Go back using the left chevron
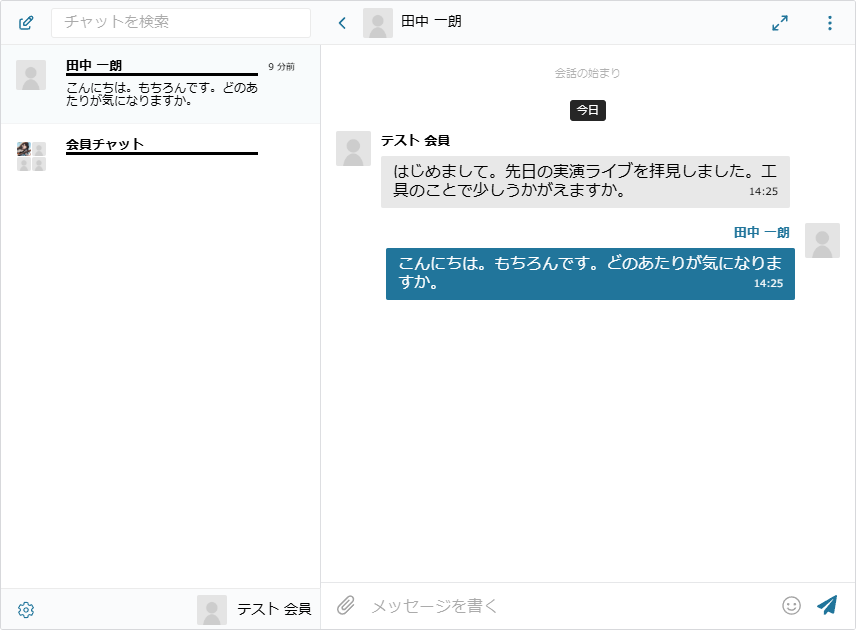Image resolution: width=856 pixels, height=631 pixels. click(x=342, y=23)
